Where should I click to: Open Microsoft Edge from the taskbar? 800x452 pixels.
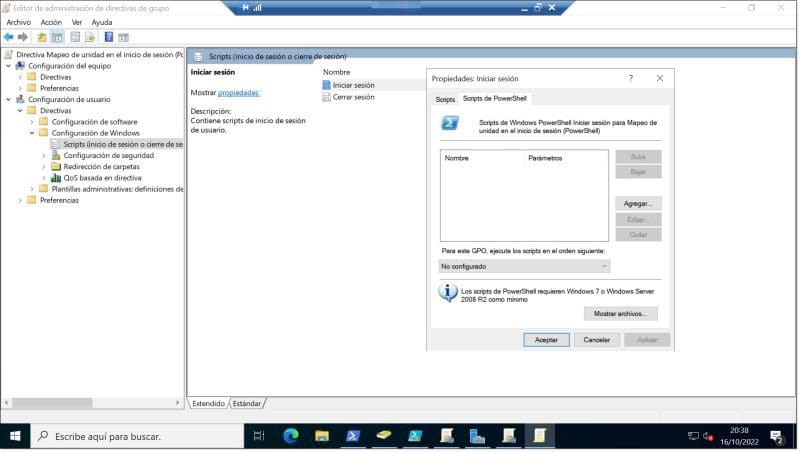(x=291, y=436)
